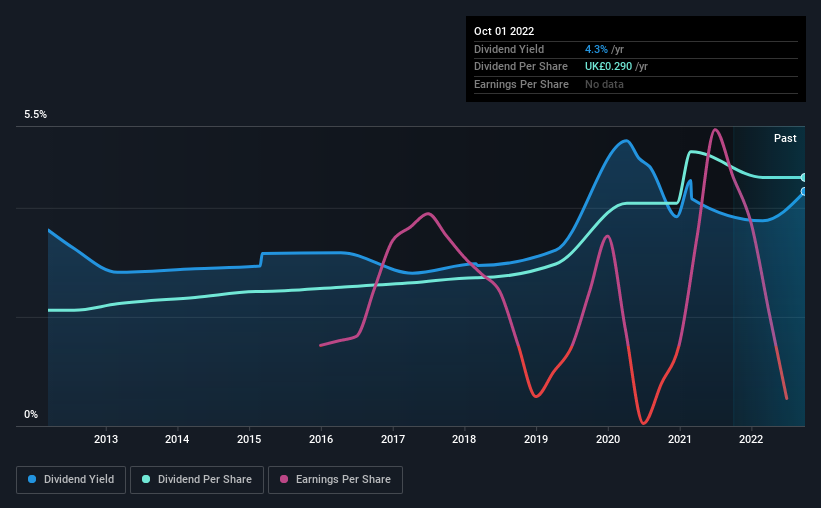Image resolution: width=821 pixels, height=508 pixels.
Task: Click the 2015 x-axis label
Action: [x=249, y=439]
